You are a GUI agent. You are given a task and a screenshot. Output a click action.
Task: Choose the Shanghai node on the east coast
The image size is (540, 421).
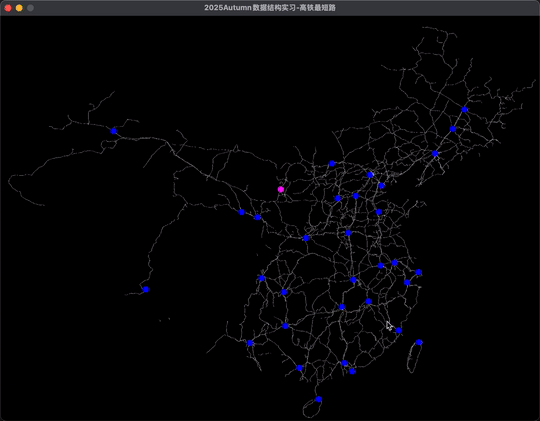pyautogui.click(x=419, y=272)
